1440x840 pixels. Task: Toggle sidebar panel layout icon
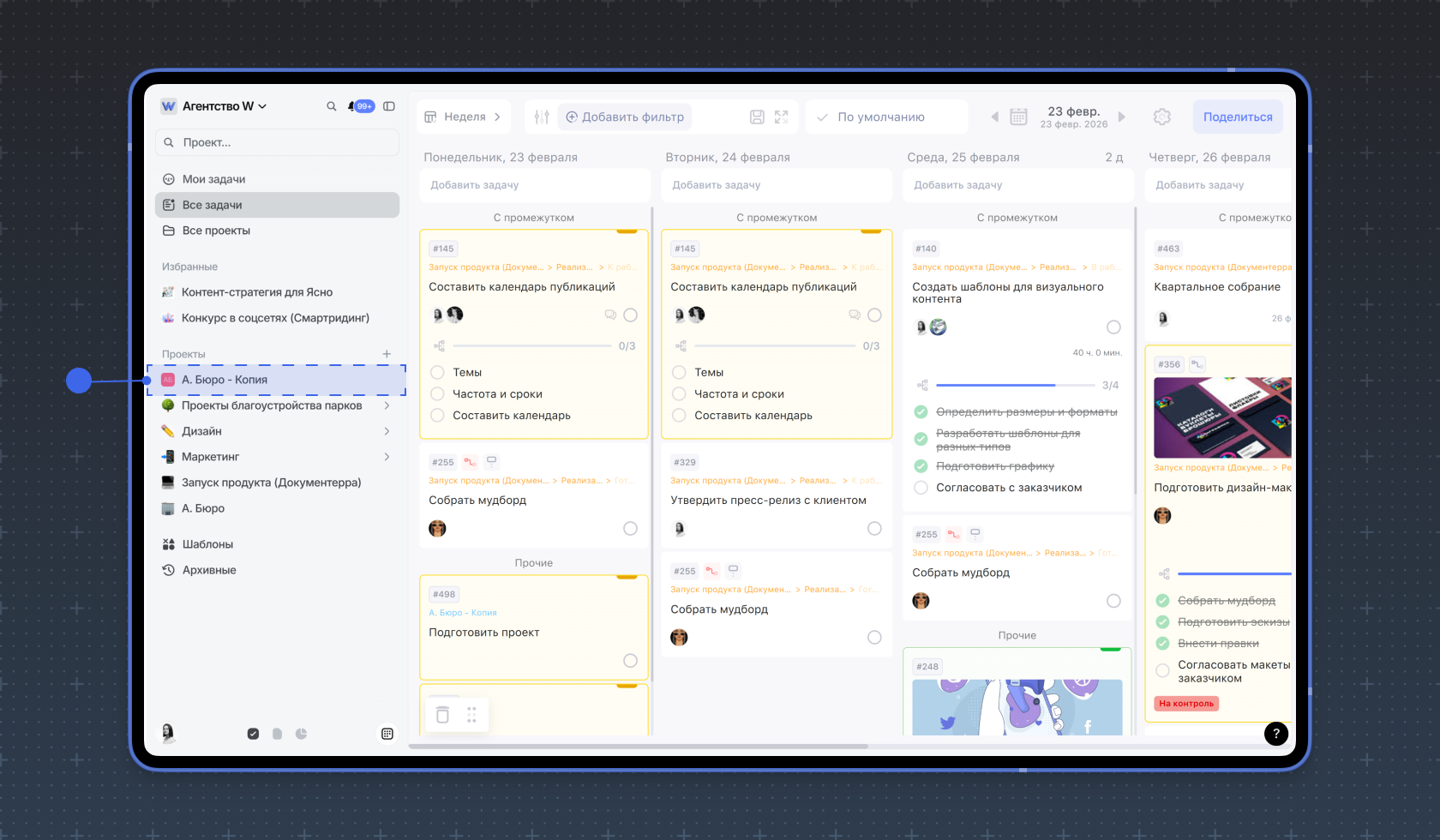point(389,106)
